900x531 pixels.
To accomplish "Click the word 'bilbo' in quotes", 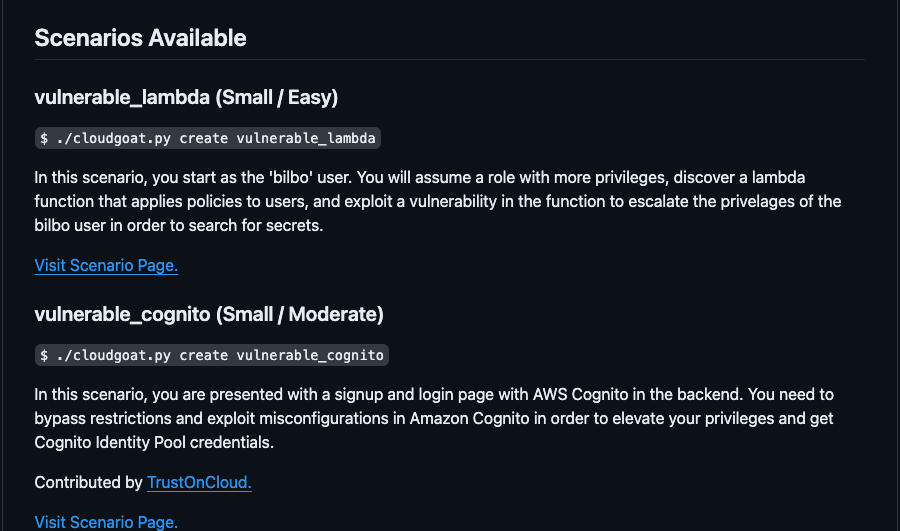I will click(293, 177).
